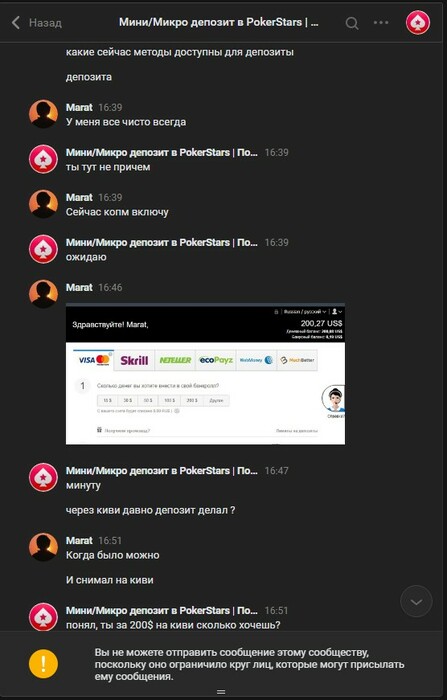
Task: Click PokerStars community avatar at 16:47 message
Action: (x=43, y=477)
